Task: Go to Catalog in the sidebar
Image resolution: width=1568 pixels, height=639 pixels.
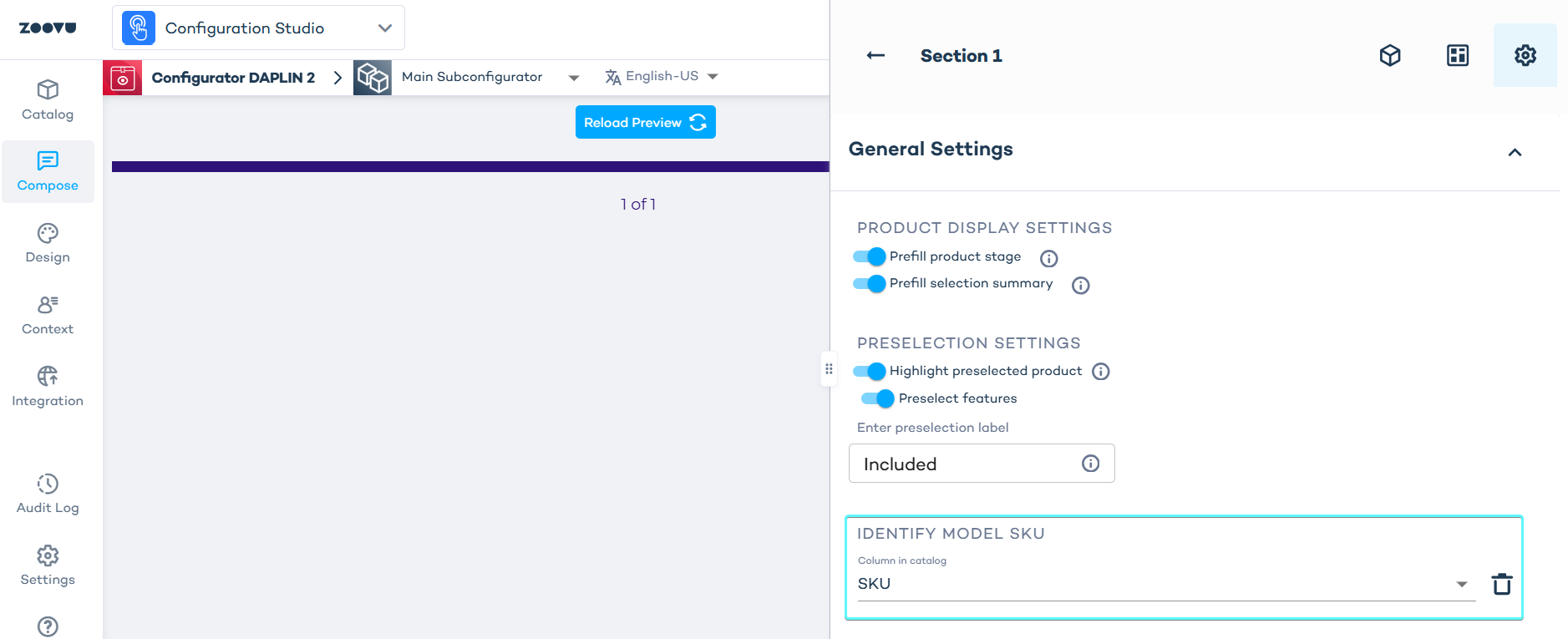Action: tap(48, 100)
